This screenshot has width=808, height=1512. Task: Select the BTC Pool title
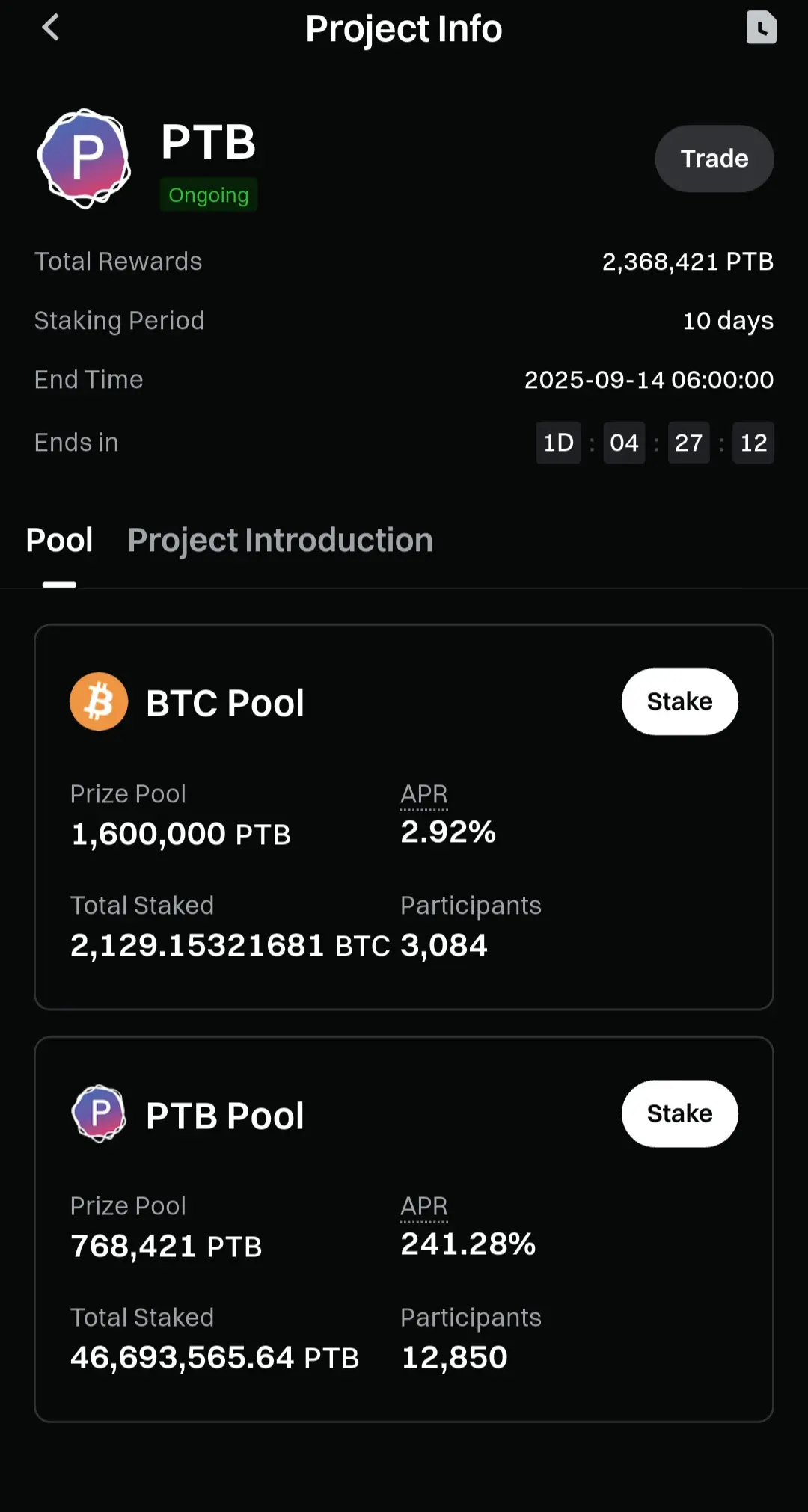click(x=225, y=703)
